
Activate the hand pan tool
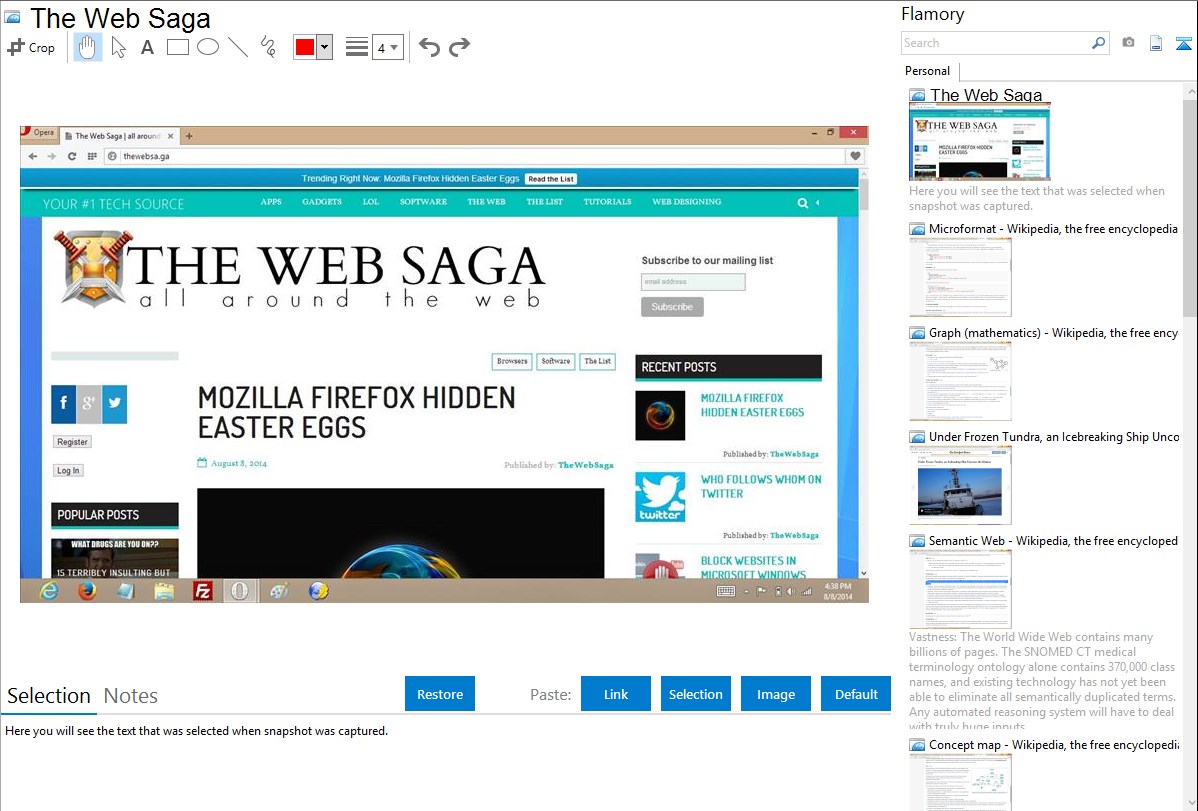click(87, 47)
